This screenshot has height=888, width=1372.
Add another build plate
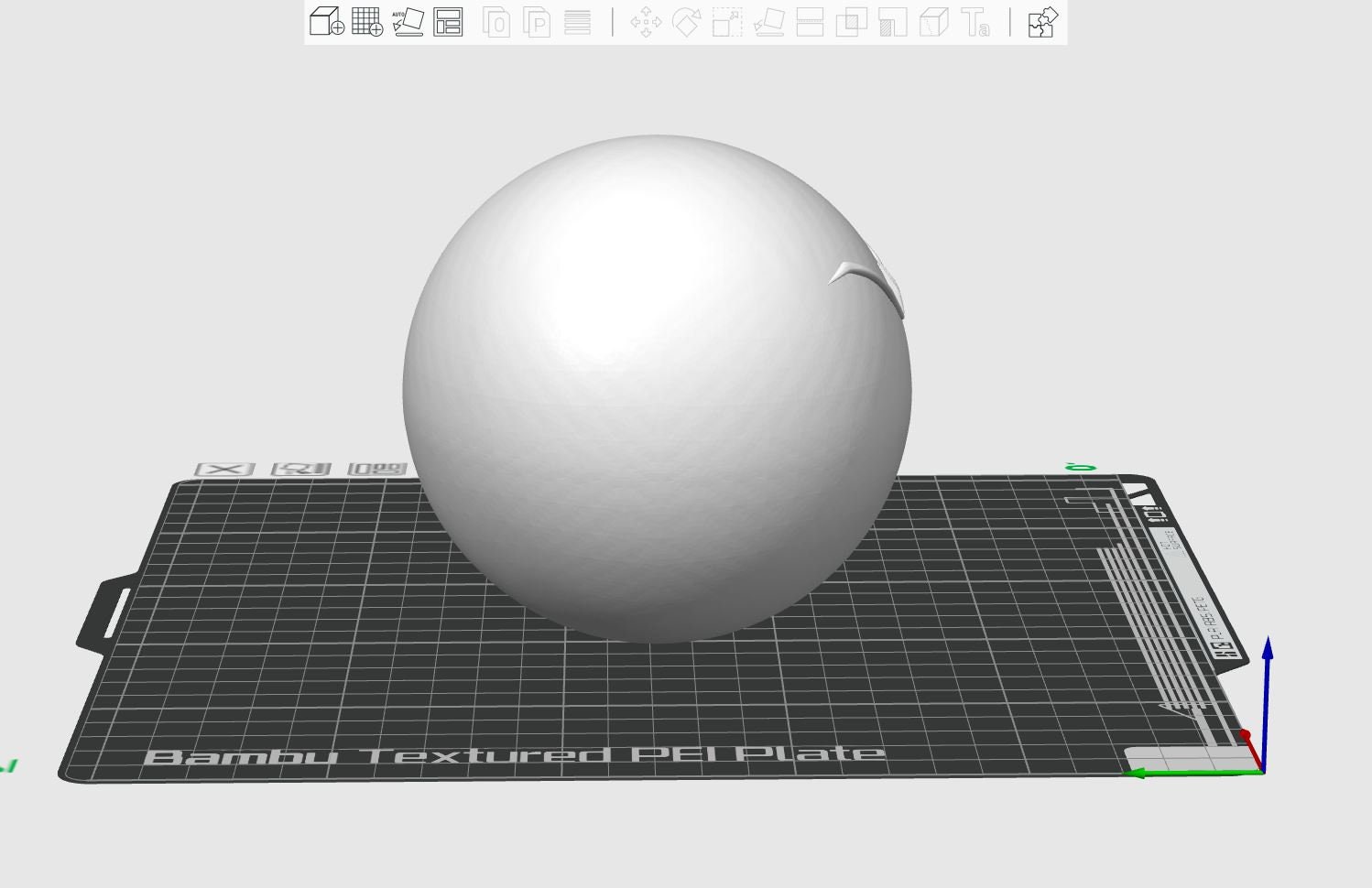367,23
